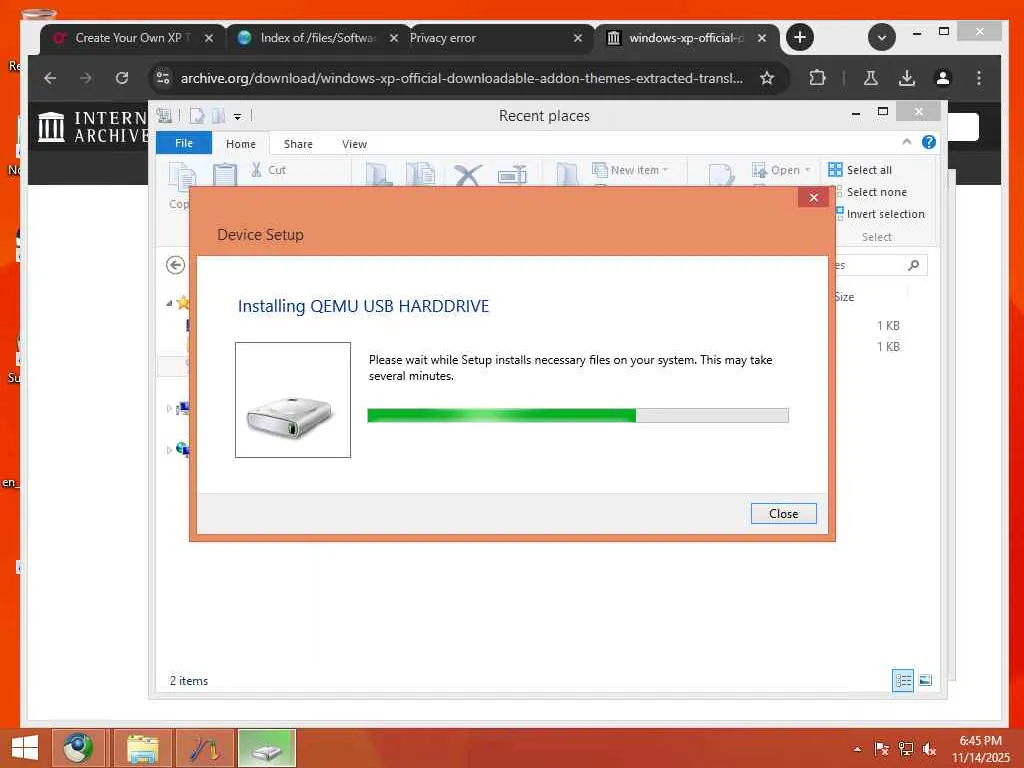Collapse the Favorites tree node

(x=169, y=303)
